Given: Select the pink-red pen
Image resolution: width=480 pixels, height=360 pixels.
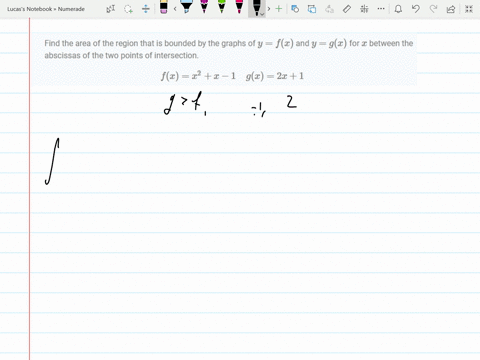Looking at the screenshot, I should 239,7.
